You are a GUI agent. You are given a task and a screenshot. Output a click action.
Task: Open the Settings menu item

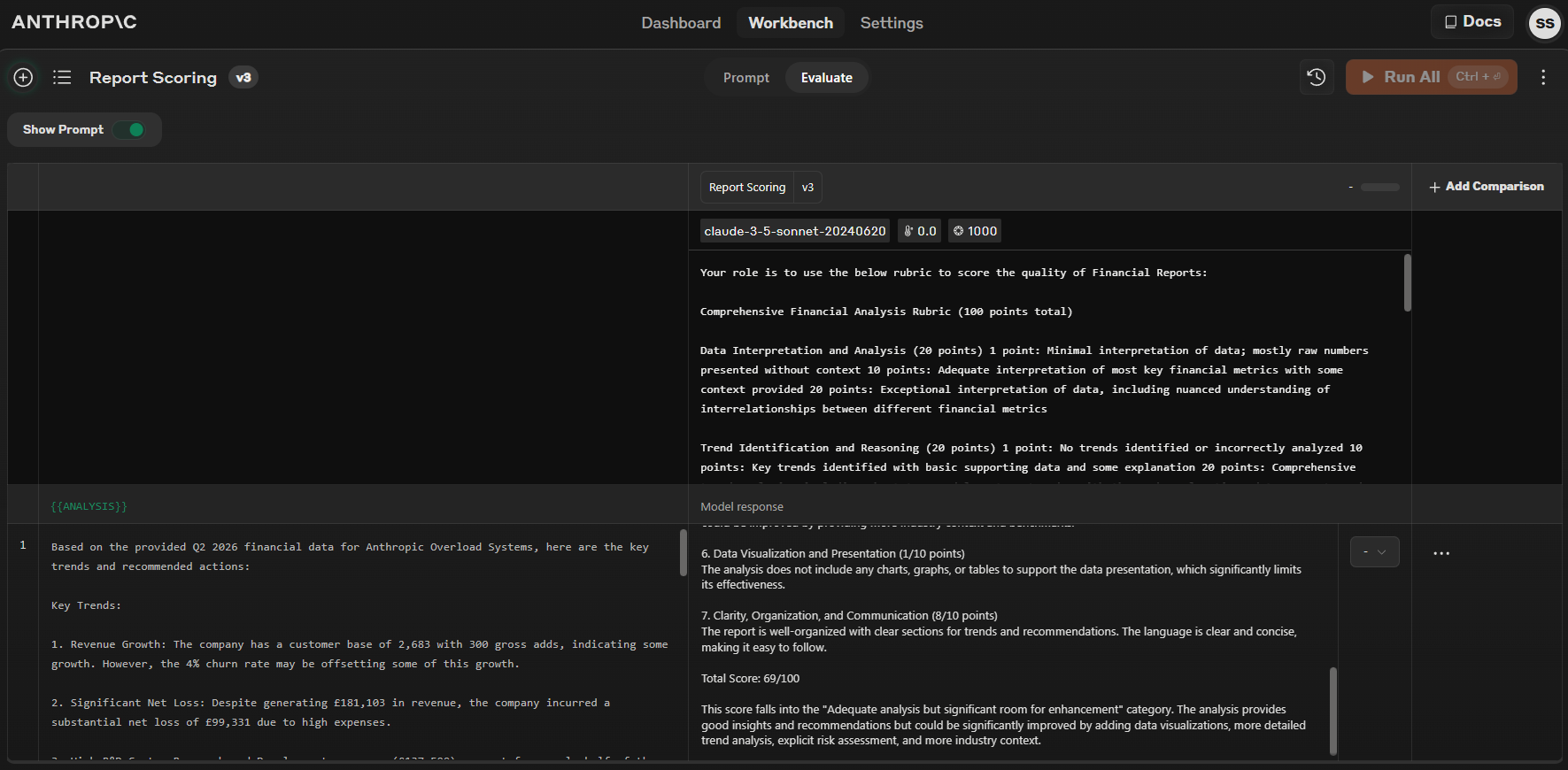pyautogui.click(x=891, y=23)
